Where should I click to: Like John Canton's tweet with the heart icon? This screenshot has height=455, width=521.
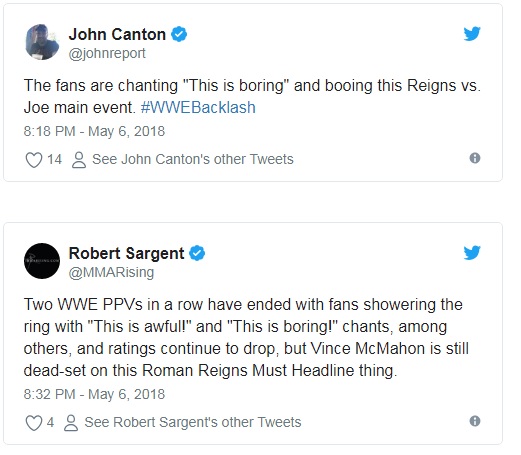point(34,160)
